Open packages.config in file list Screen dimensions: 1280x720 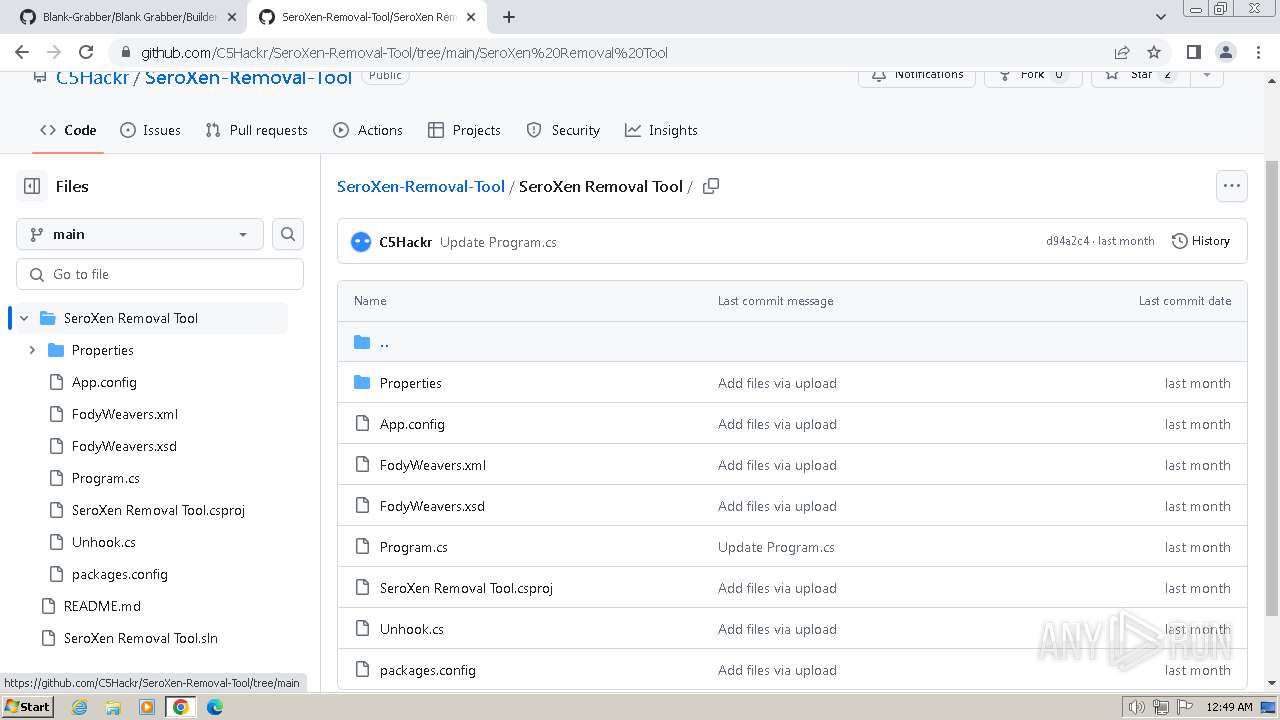pos(428,670)
